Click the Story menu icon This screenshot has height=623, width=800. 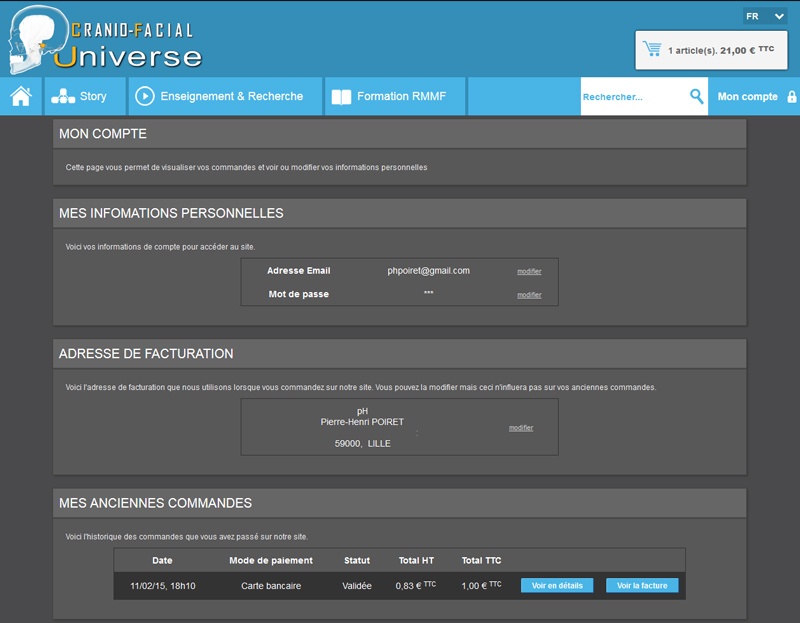click(63, 96)
